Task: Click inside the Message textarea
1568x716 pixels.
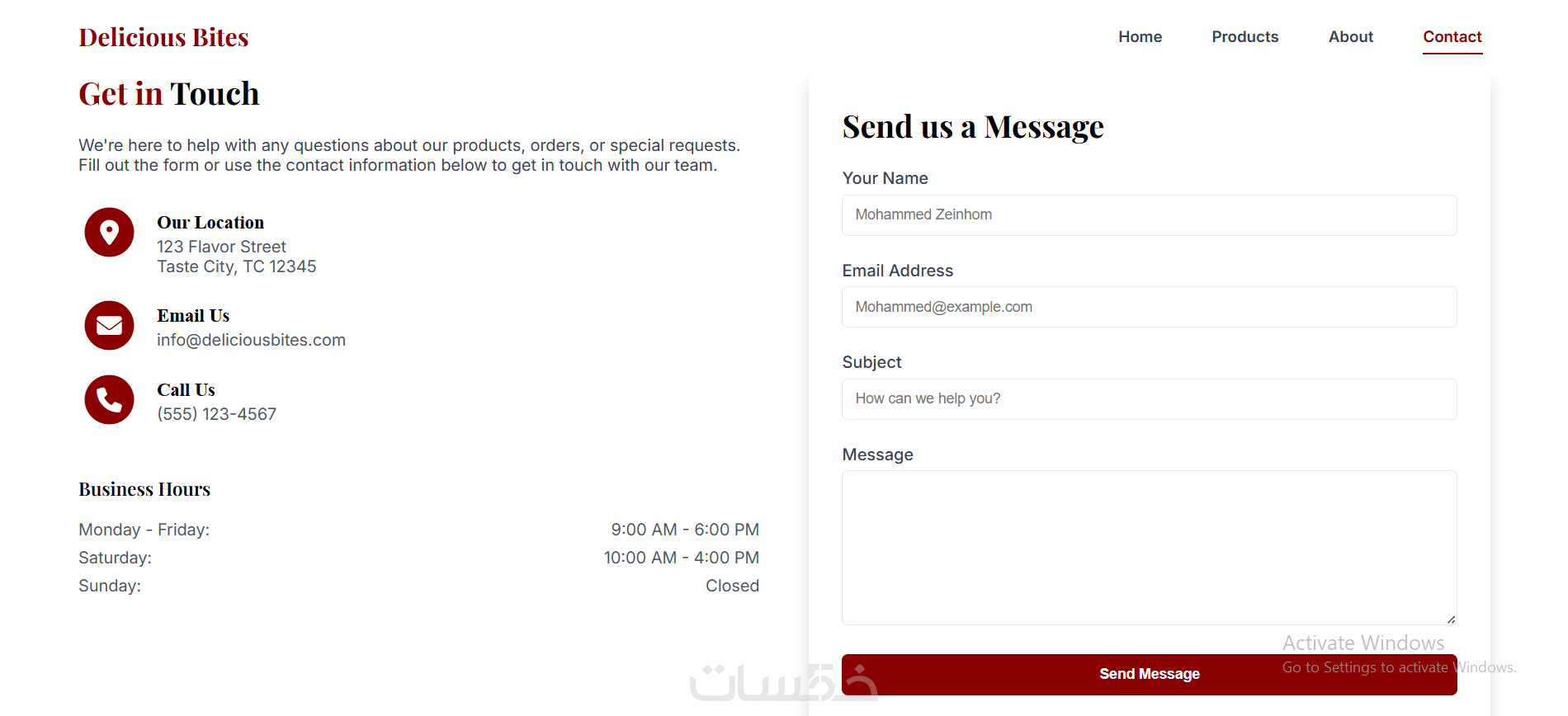Action: 1149,547
